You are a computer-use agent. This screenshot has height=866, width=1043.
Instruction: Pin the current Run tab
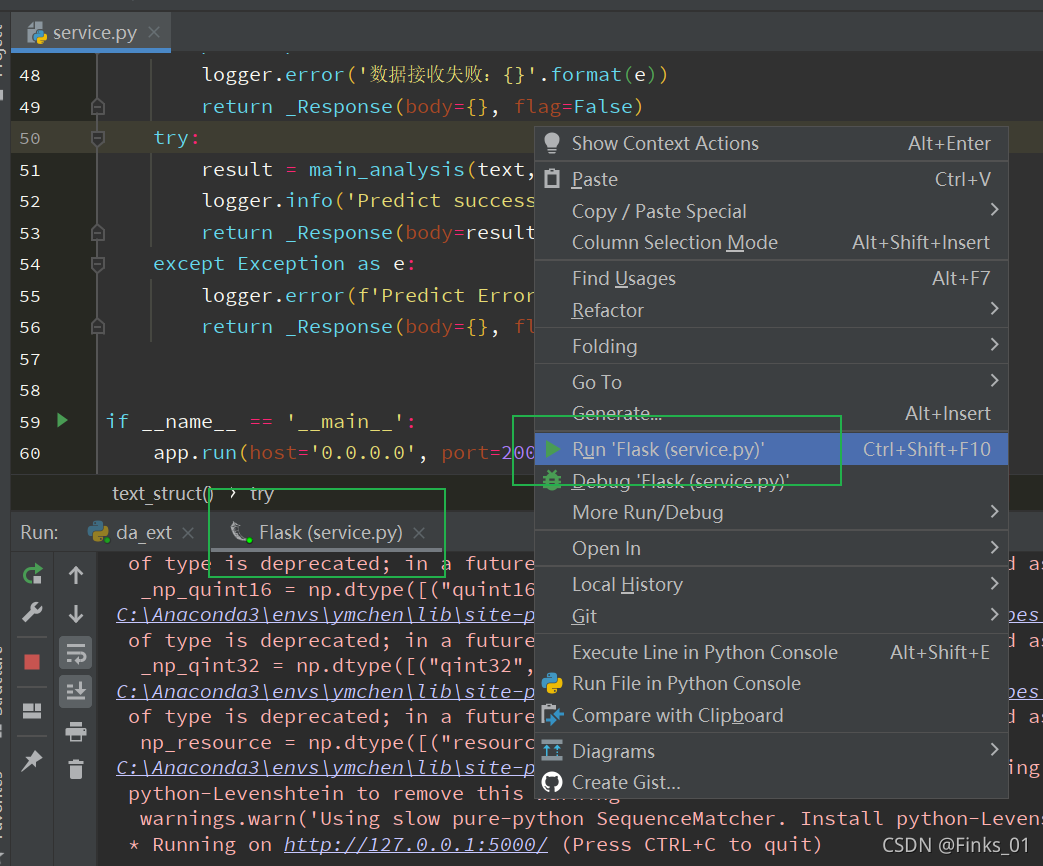32,760
